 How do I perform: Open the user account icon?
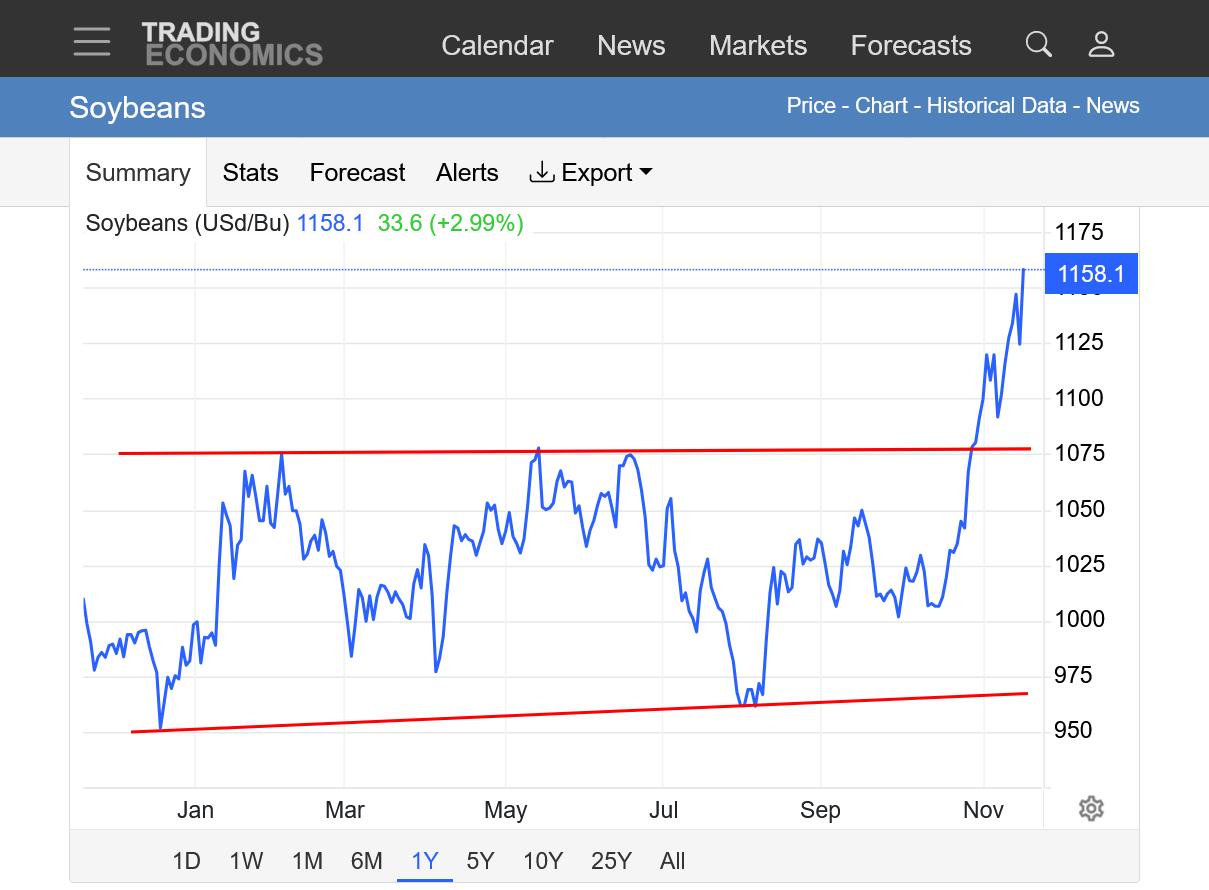coord(1101,44)
